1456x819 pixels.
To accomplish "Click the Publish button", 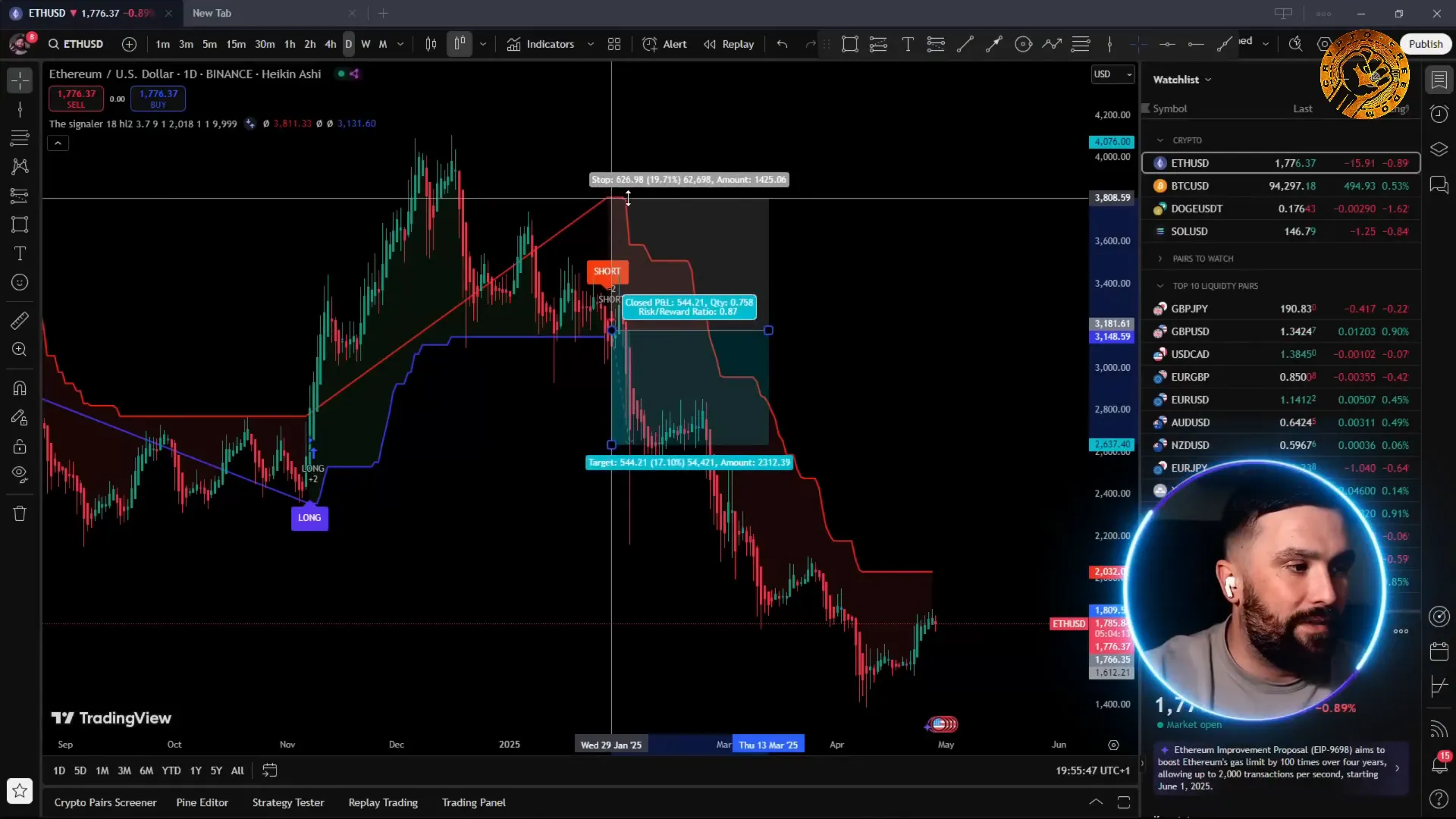I will point(1425,44).
